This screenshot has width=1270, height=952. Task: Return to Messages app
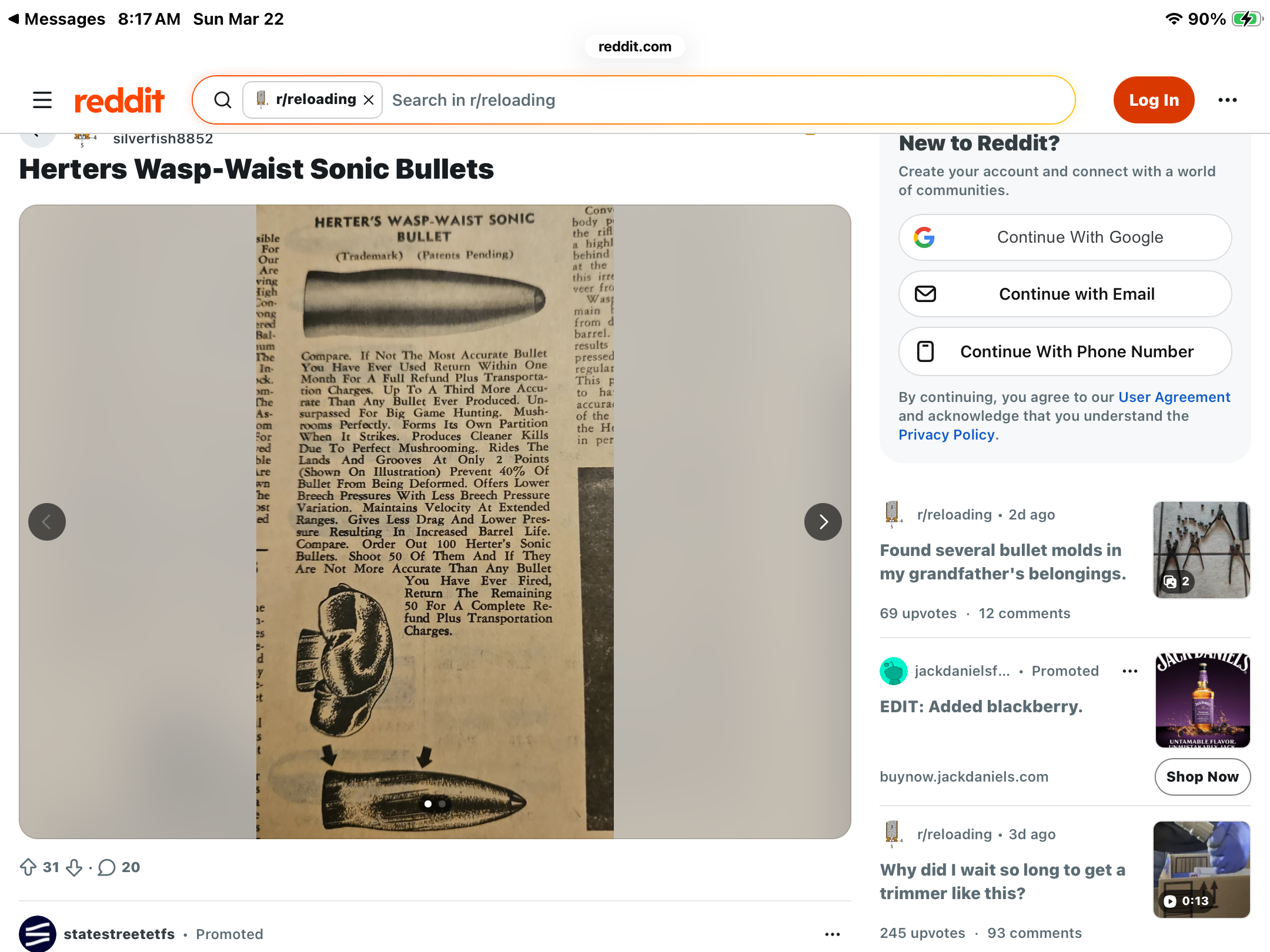[56, 19]
